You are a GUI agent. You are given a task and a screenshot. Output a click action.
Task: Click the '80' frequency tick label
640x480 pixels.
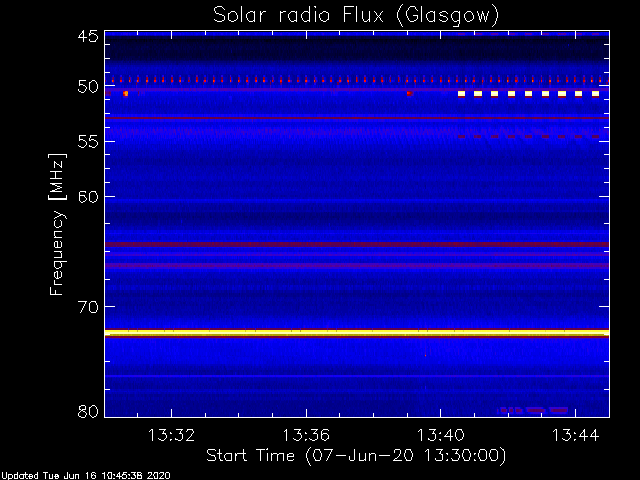coord(88,411)
